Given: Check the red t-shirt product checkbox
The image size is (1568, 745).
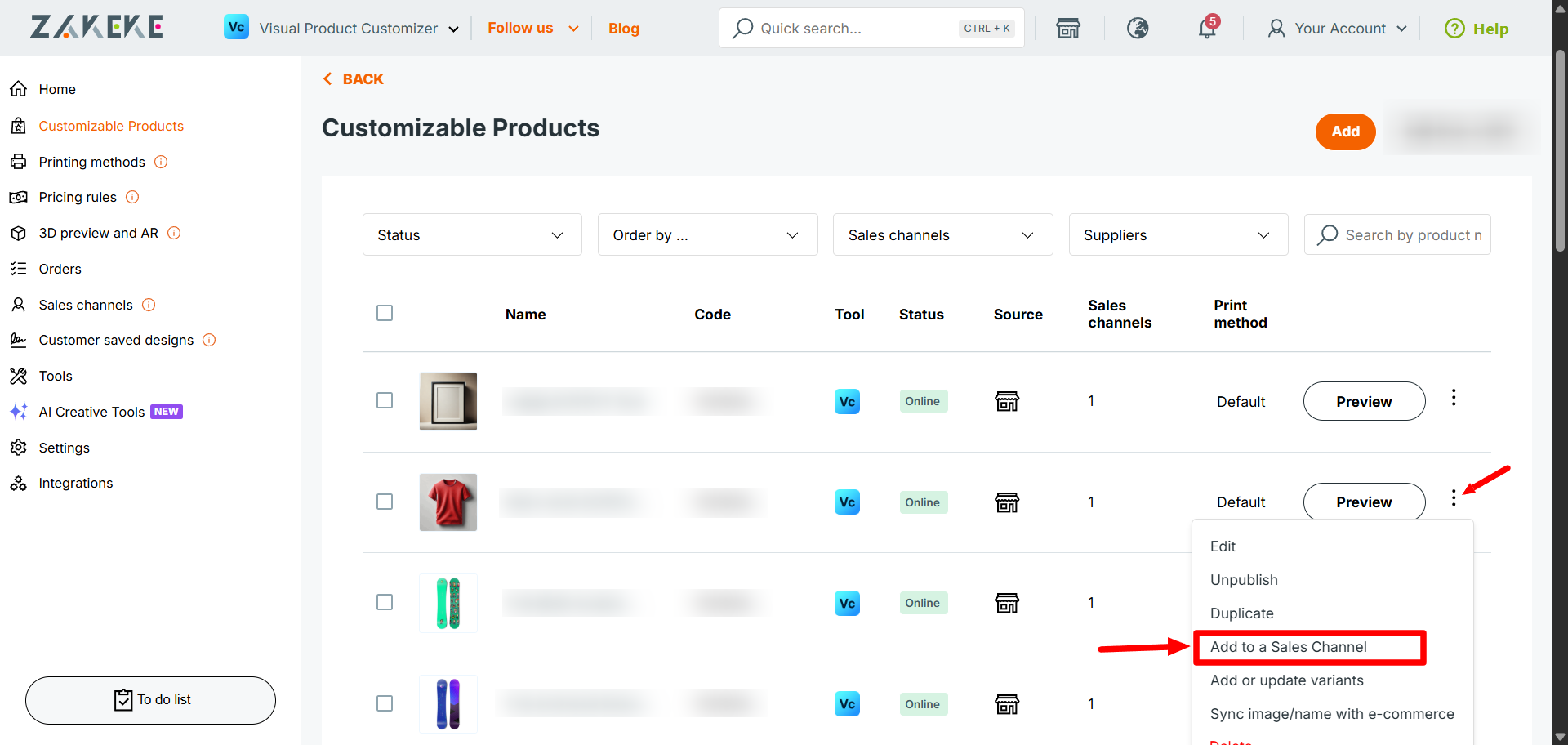Looking at the screenshot, I should [x=385, y=502].
